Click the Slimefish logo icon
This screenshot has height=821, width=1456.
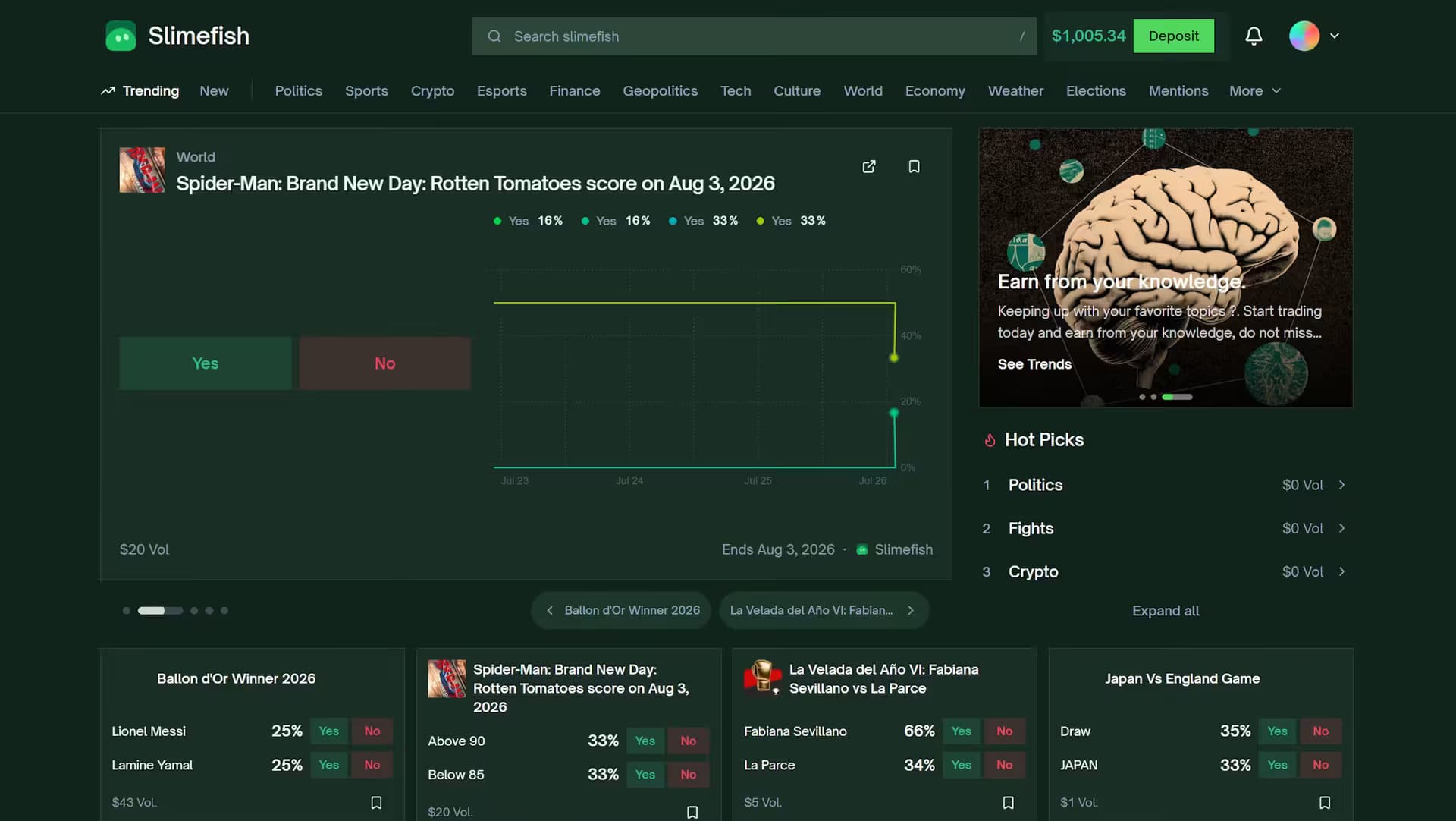click(x=121, y=36)
